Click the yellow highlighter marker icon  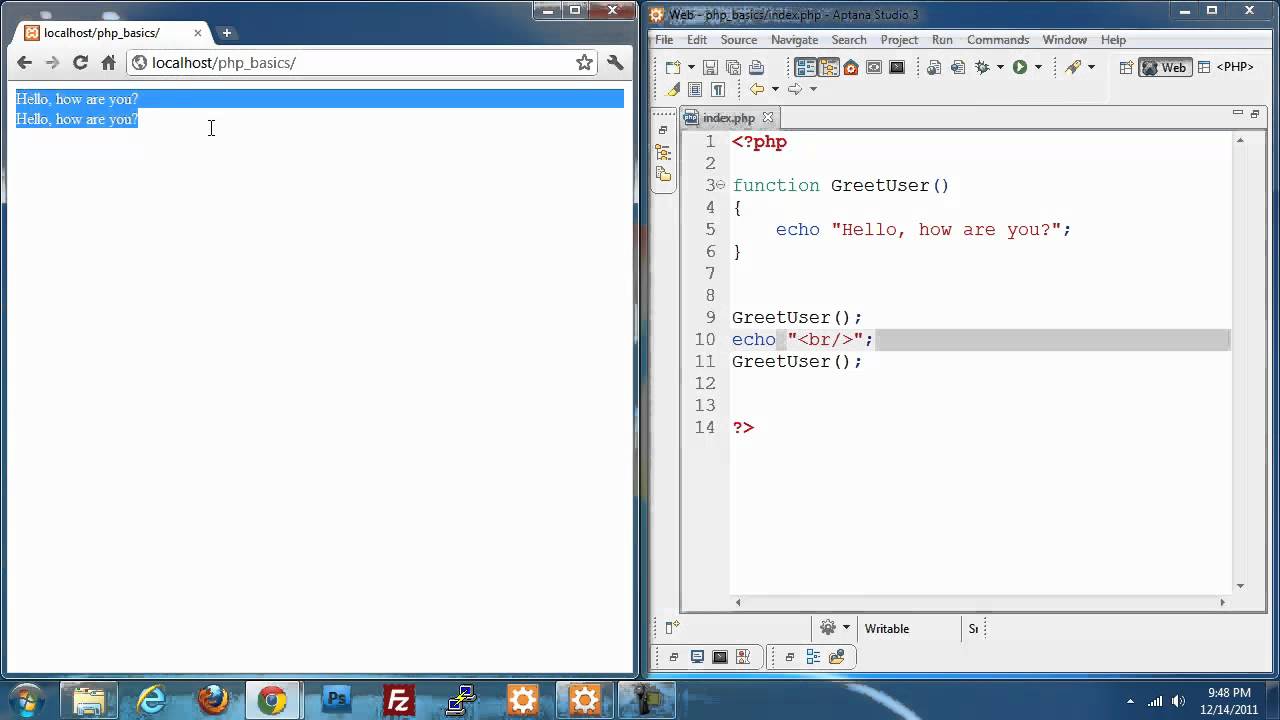tap(672, 90)
